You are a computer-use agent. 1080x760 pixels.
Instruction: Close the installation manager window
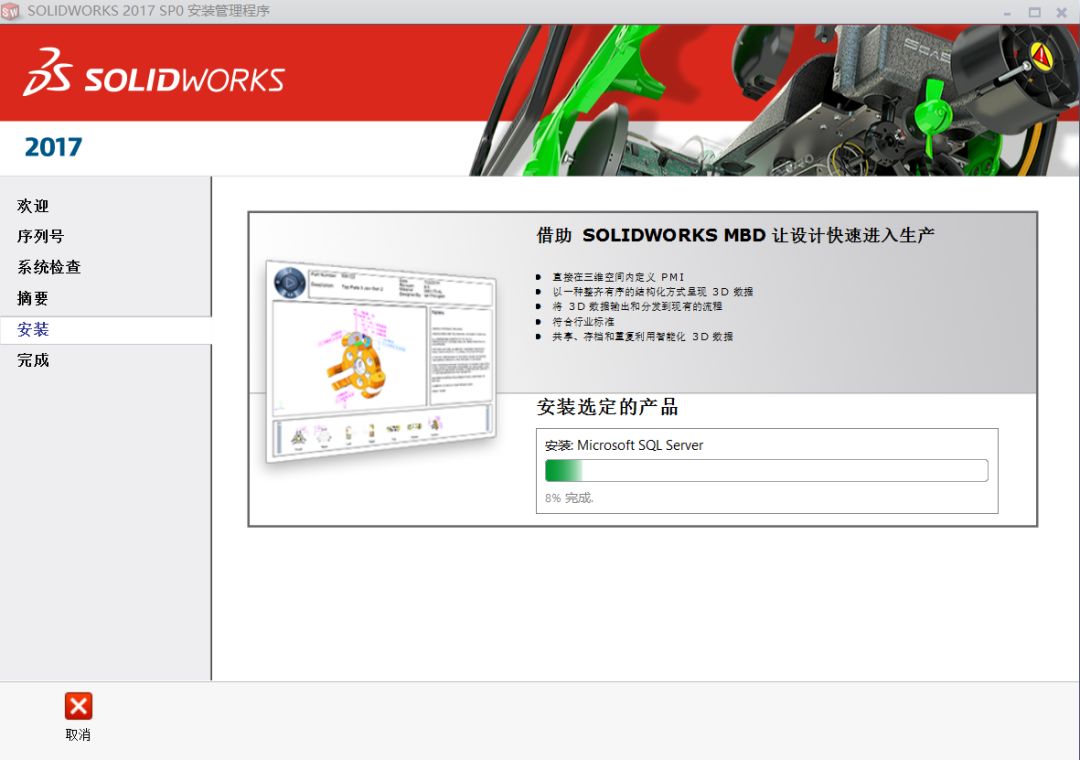(1061, 12)
